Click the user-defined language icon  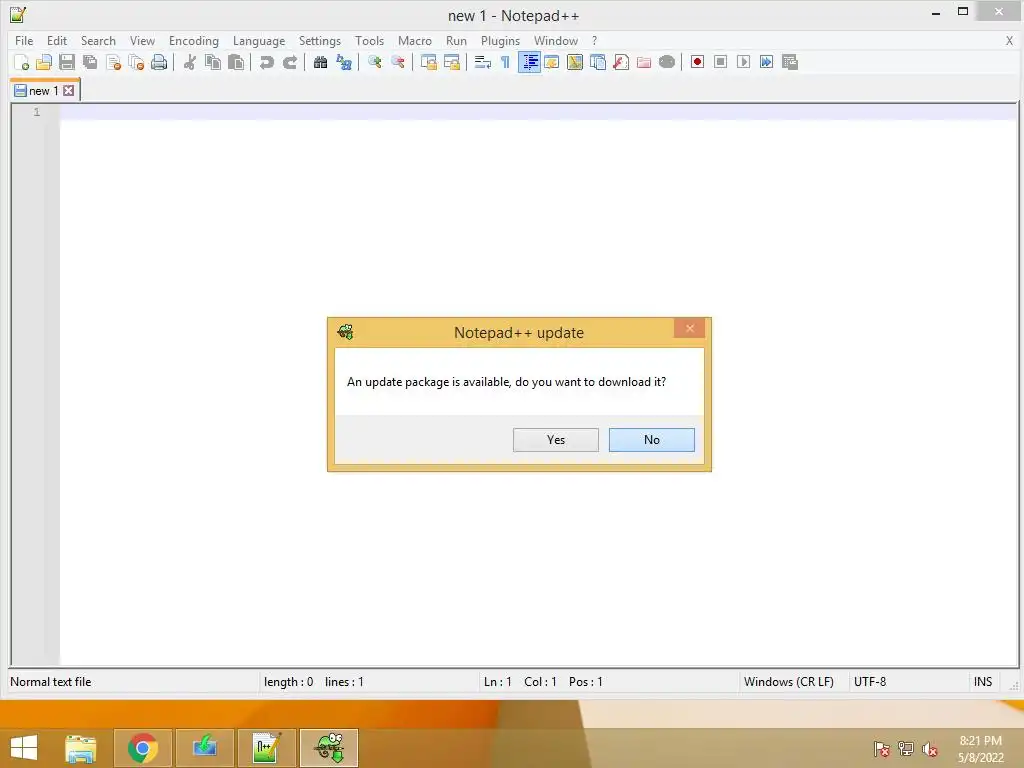(x=552, y=62)
